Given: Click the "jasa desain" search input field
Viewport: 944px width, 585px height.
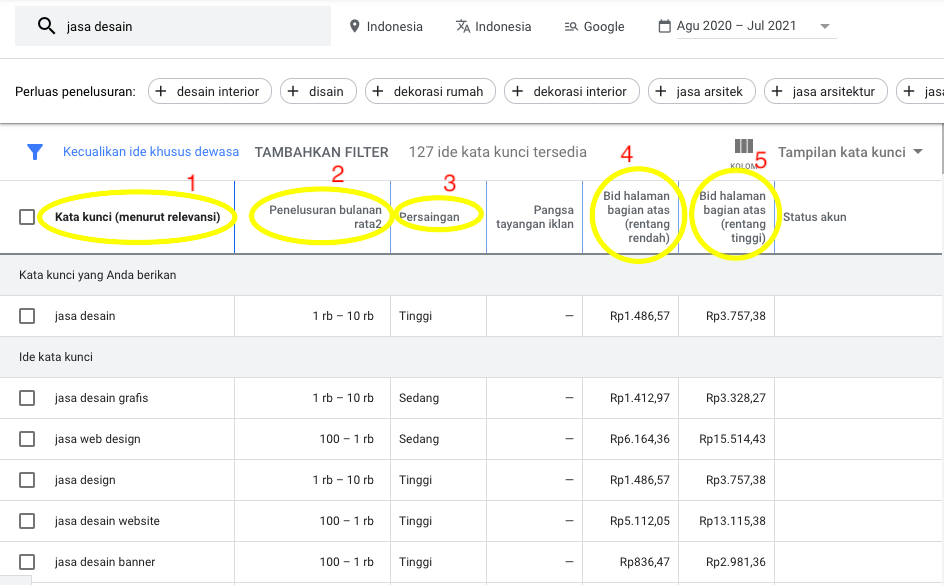Looking at the screenshot, I should 180,26.
